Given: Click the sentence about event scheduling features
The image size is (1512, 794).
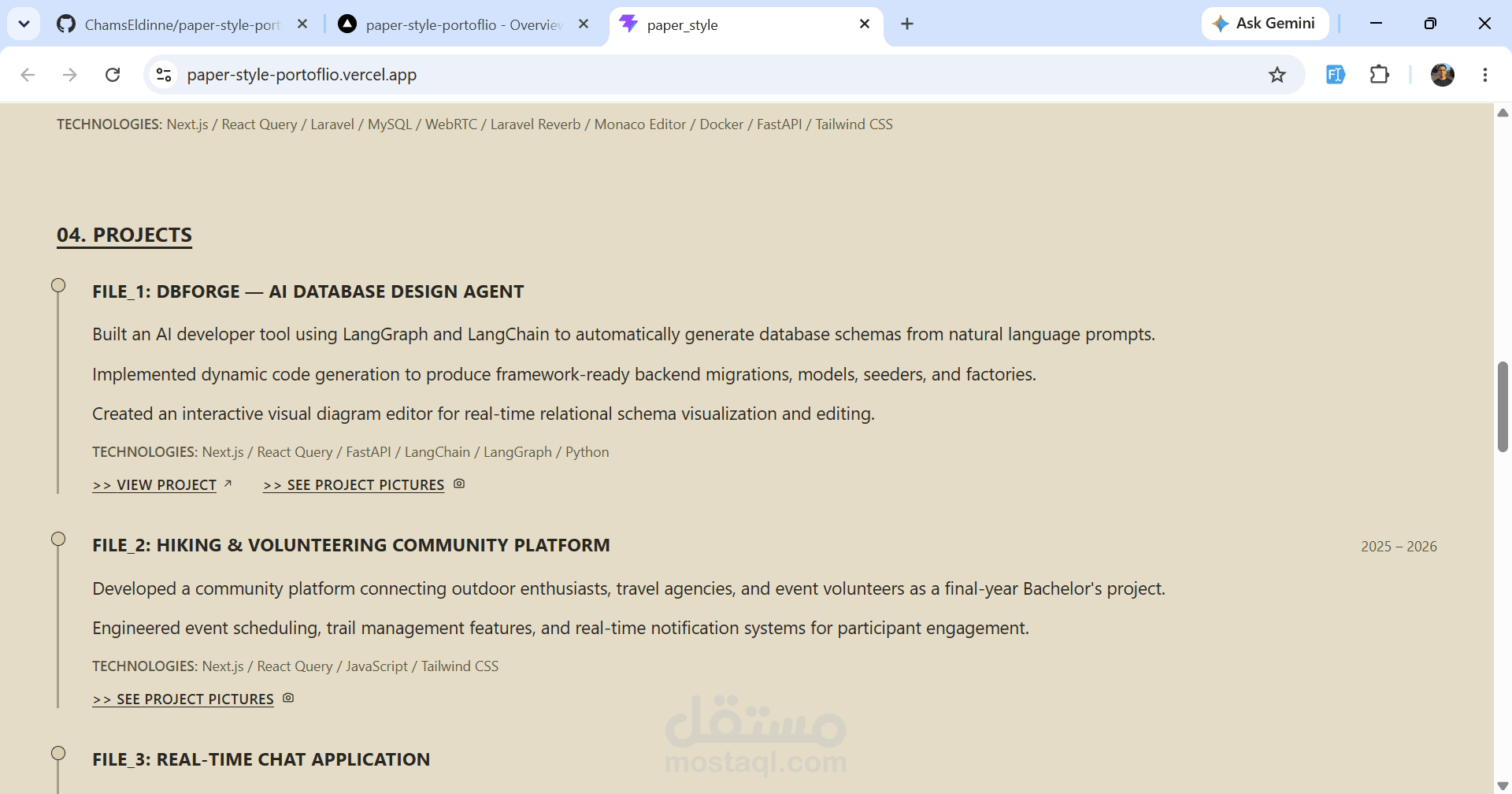Looking at the screenshot, I should coord(561,629).
